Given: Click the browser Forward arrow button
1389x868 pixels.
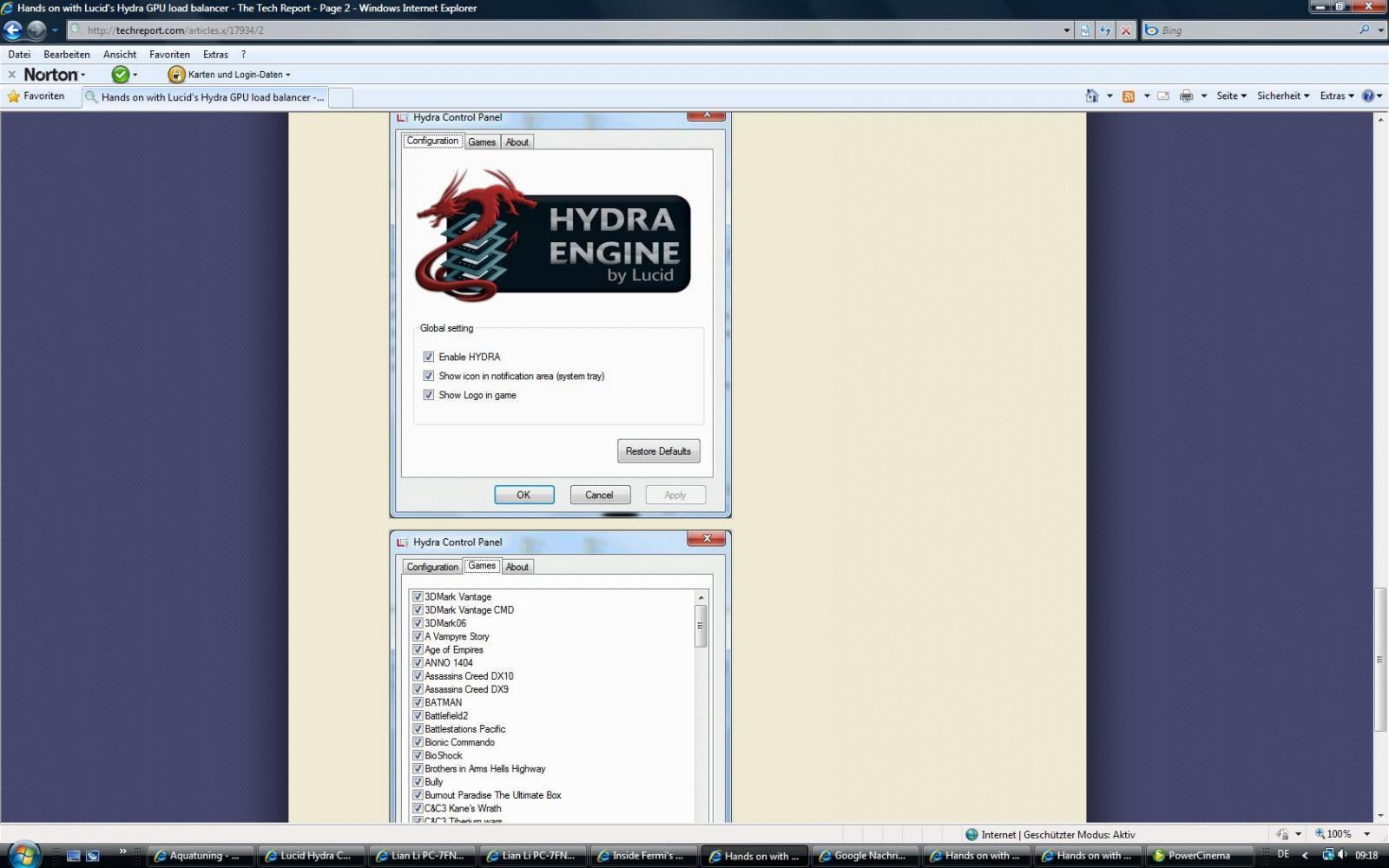Looking at the screenshot, I should [36, 30].
